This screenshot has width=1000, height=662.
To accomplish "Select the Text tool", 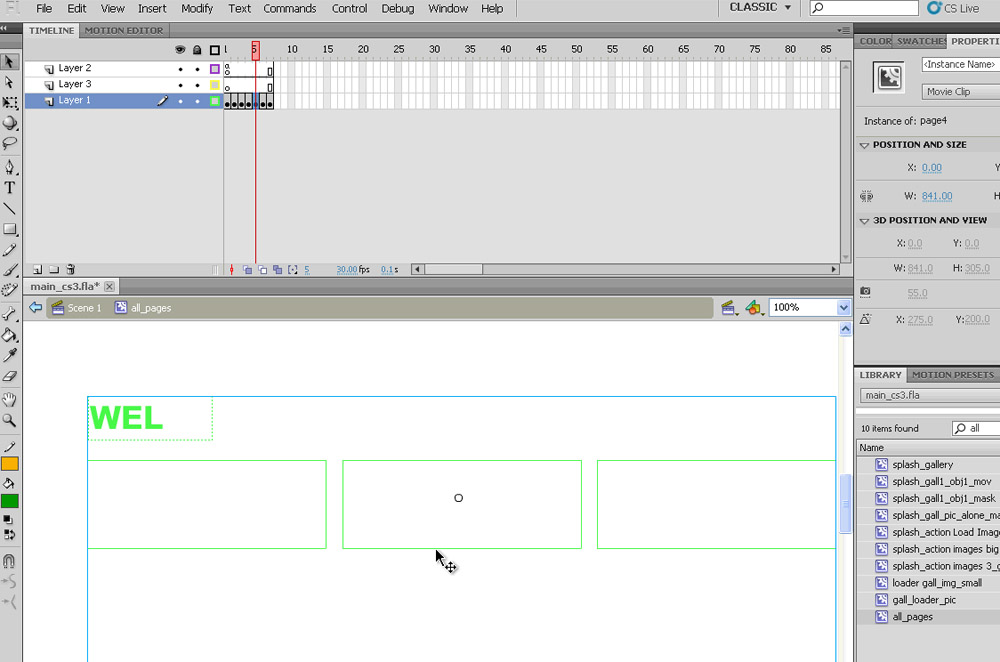I will [10, 187].
